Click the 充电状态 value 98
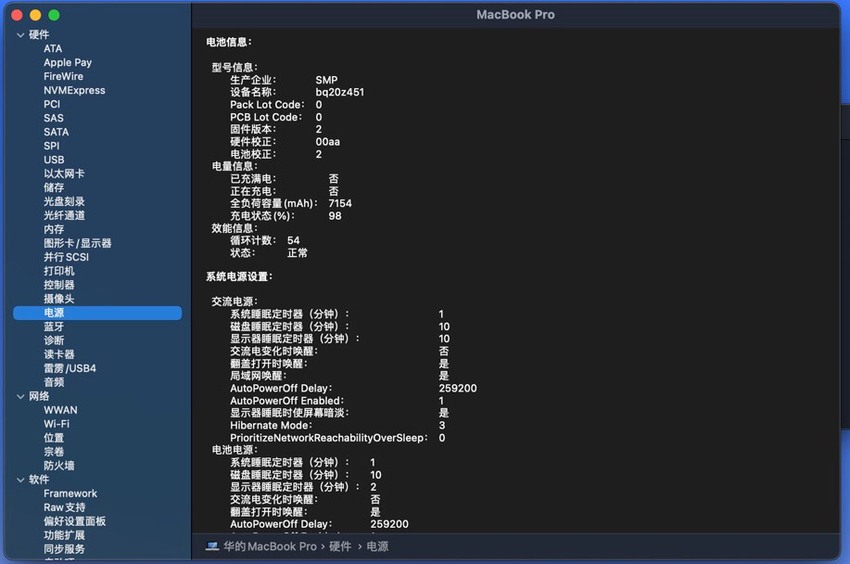This screenshot has width=850, height=564. pyautogui.click(x=335, y=216)
